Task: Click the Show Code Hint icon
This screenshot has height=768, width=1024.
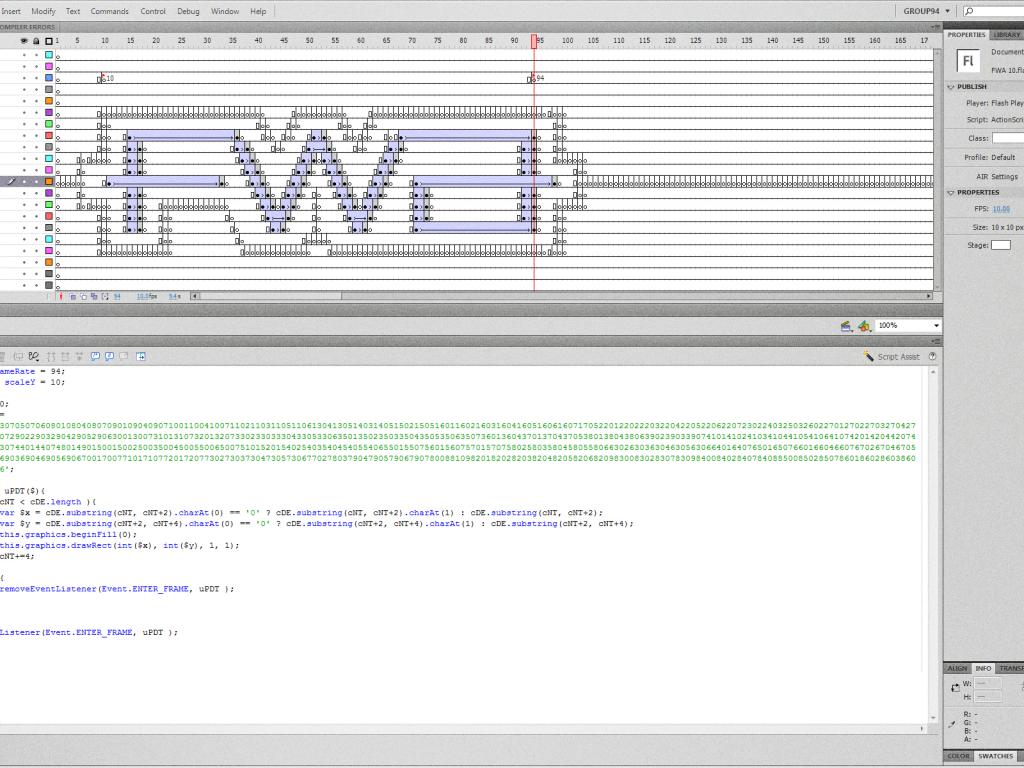Action: coord(20,356)
